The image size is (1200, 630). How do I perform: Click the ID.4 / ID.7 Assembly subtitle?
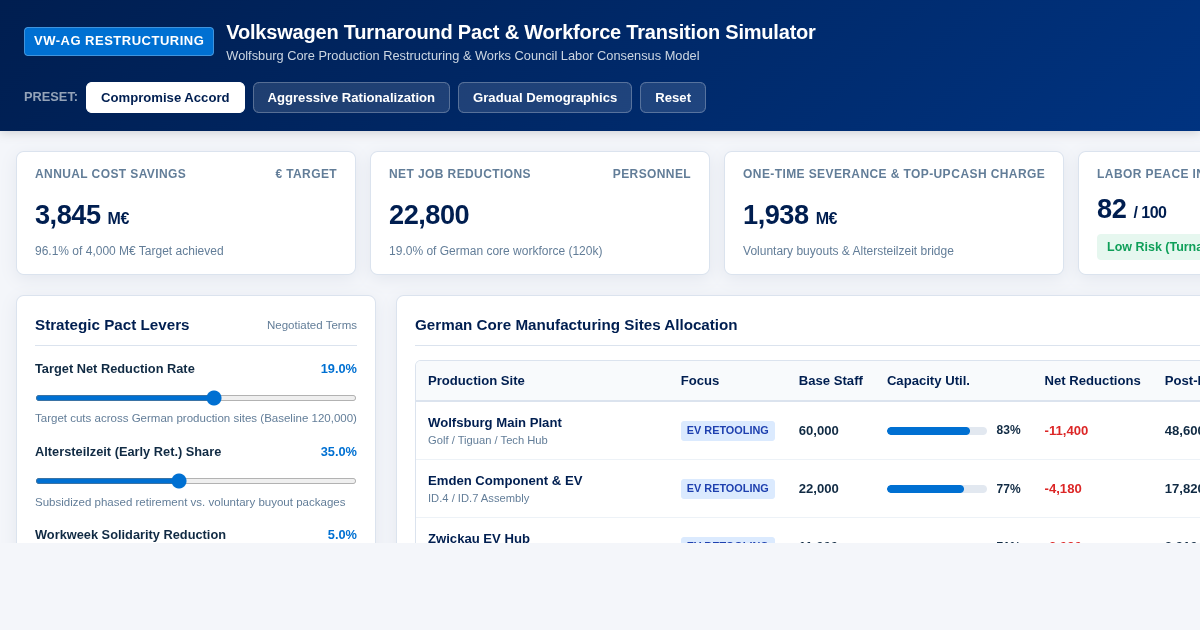(x=479, y=498)
